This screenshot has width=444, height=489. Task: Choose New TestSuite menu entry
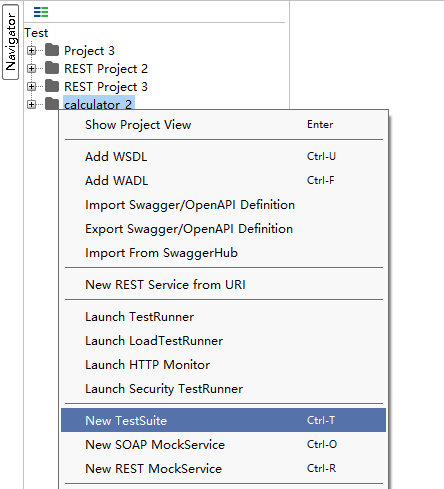(223, 420)
